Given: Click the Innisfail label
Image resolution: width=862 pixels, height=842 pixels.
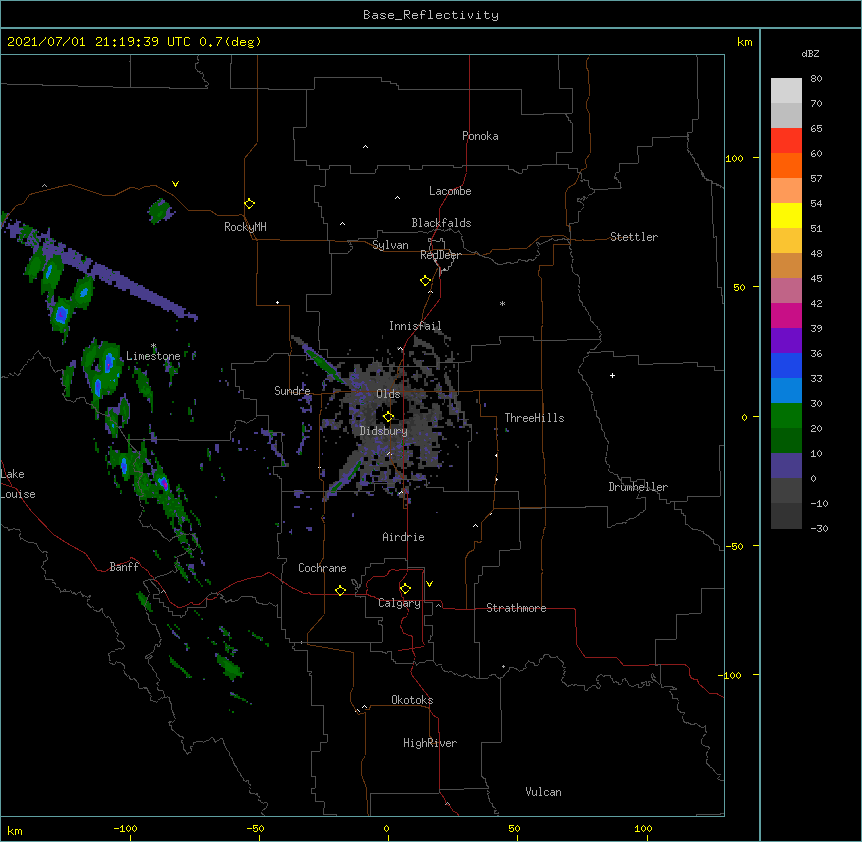Looking at the screenshot, I should (x=415, y=326).
